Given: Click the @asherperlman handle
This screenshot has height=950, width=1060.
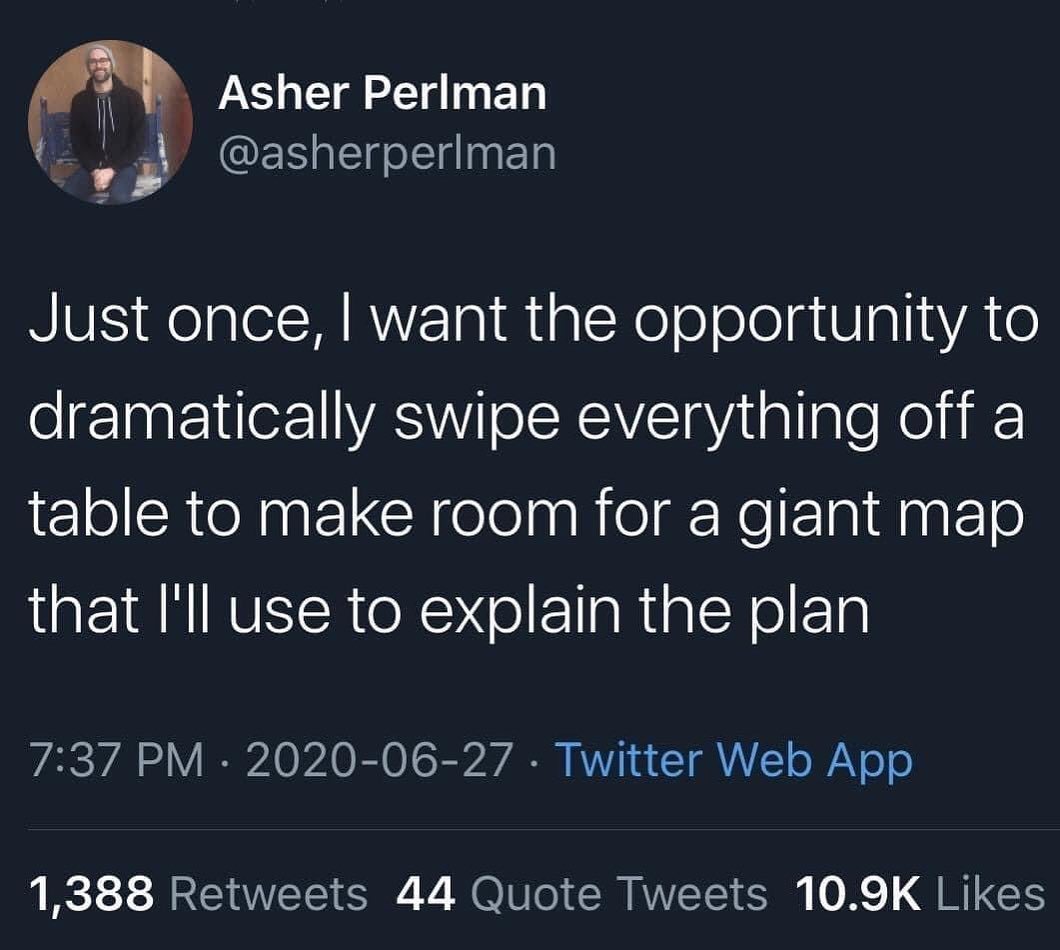Looking at the screenshot, I should (x=386, y=152).
